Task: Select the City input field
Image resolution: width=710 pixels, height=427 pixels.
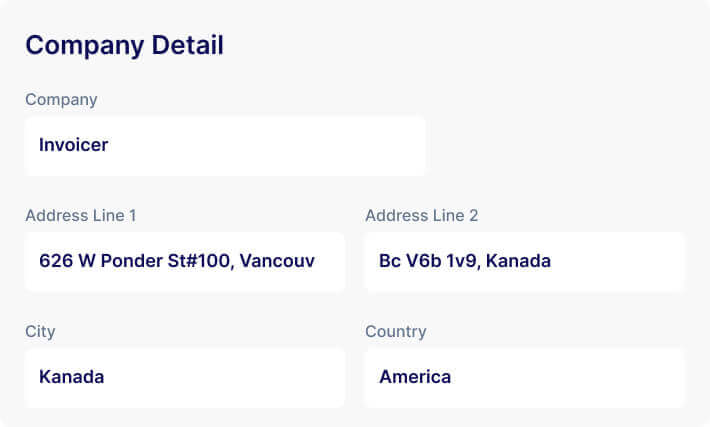Action: (x=185, y=377)
